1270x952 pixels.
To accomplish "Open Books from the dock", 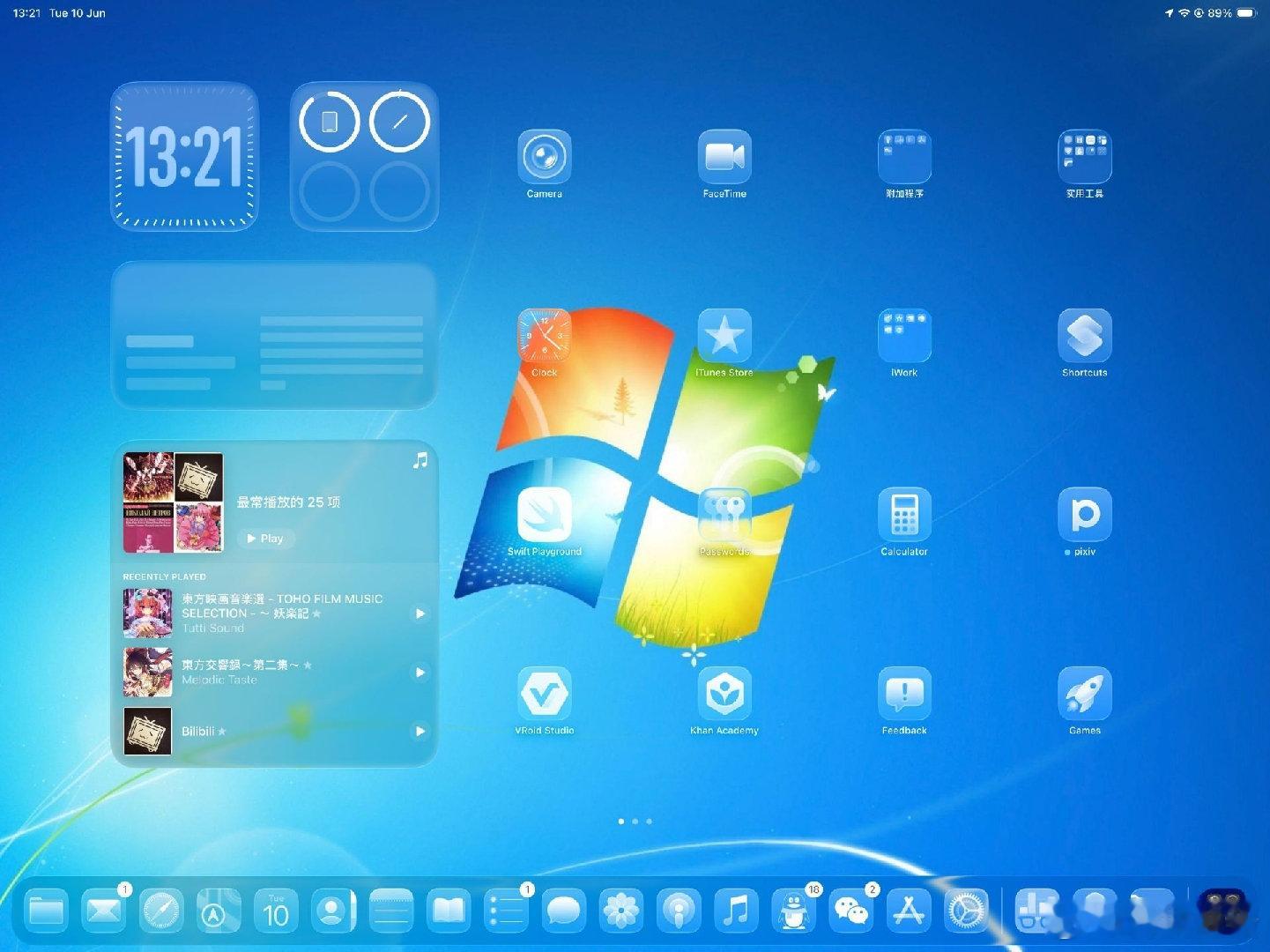I will tap(449, 911).
